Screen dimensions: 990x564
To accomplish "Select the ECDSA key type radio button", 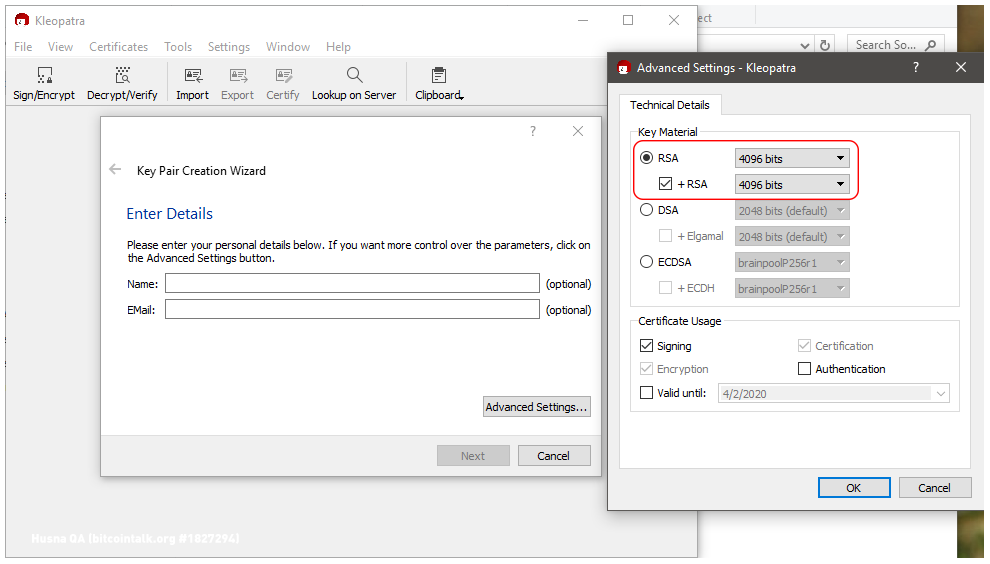I will 647,261.
